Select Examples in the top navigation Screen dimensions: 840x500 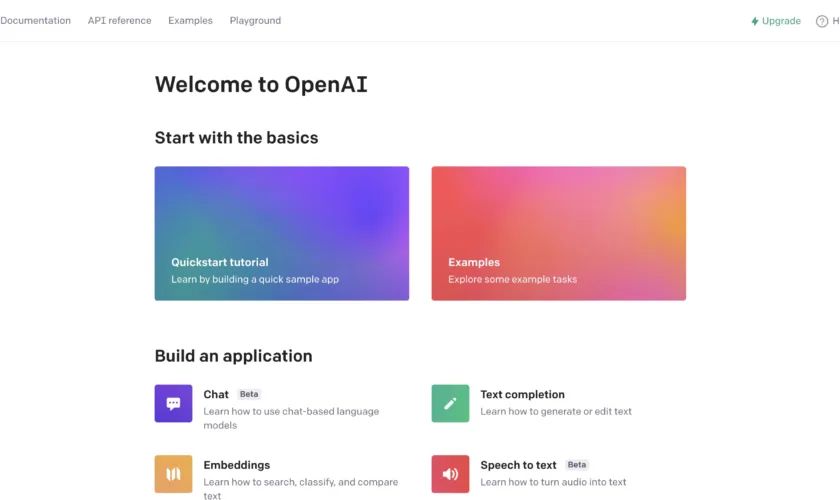[x=190, y=20]
